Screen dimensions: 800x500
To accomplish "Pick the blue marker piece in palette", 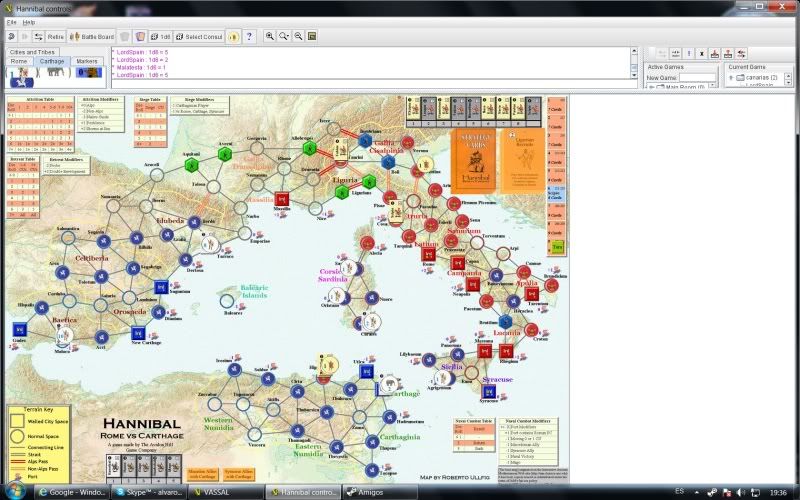I will [x=89, y=72].
